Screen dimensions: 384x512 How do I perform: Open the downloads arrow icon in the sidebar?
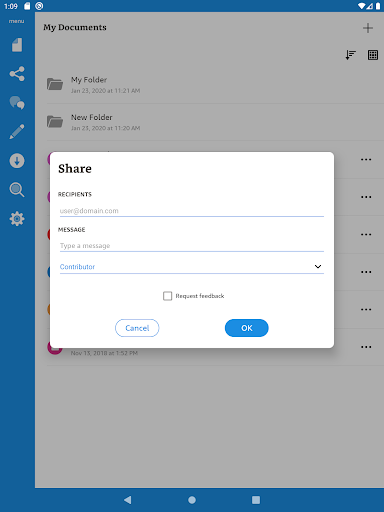click(x=17, y=161)
